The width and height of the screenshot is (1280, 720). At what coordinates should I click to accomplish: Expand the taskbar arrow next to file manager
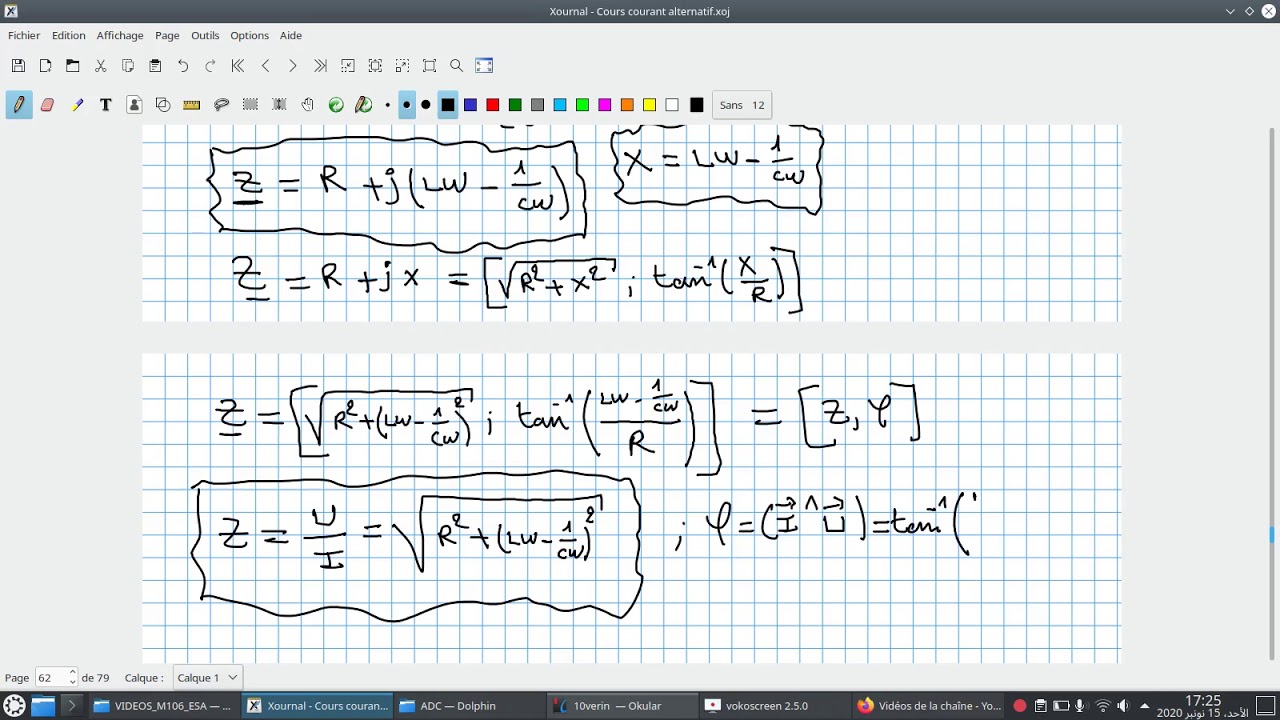71,706
